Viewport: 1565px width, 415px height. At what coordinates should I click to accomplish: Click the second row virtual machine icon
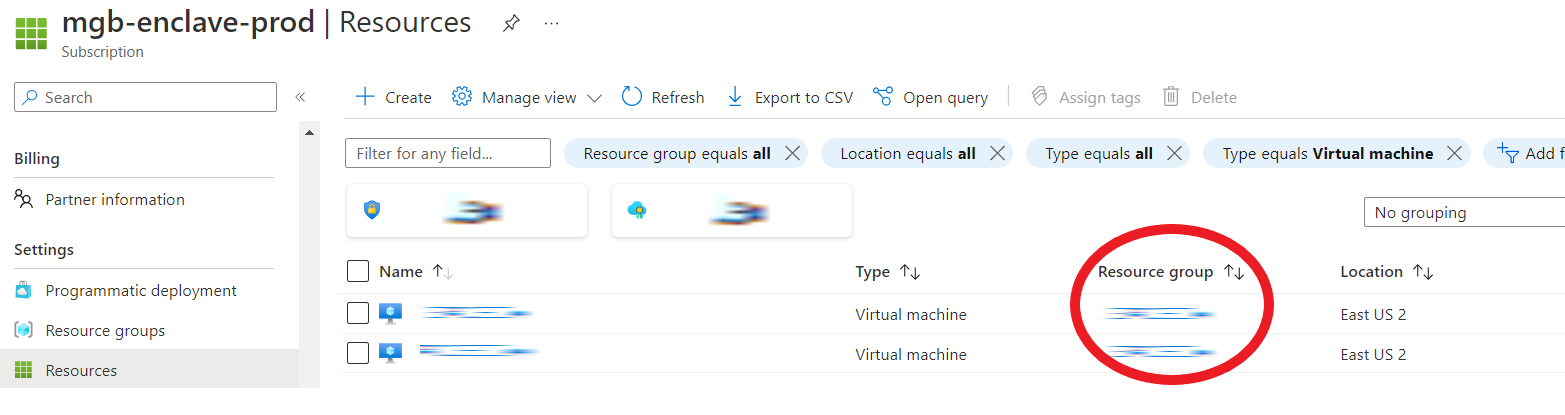point(391,353)
